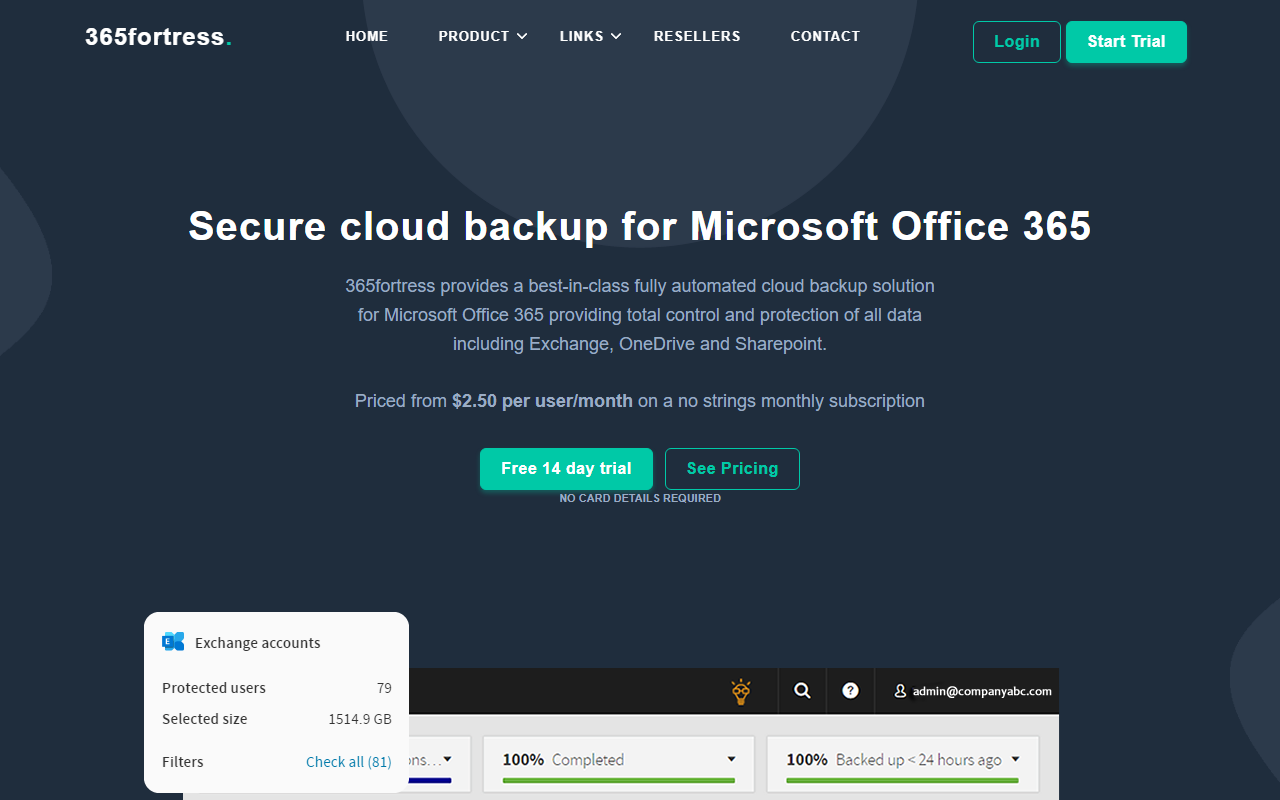Click the See Pricing button
Screen dimensions: 1280x800
[732, 469]
